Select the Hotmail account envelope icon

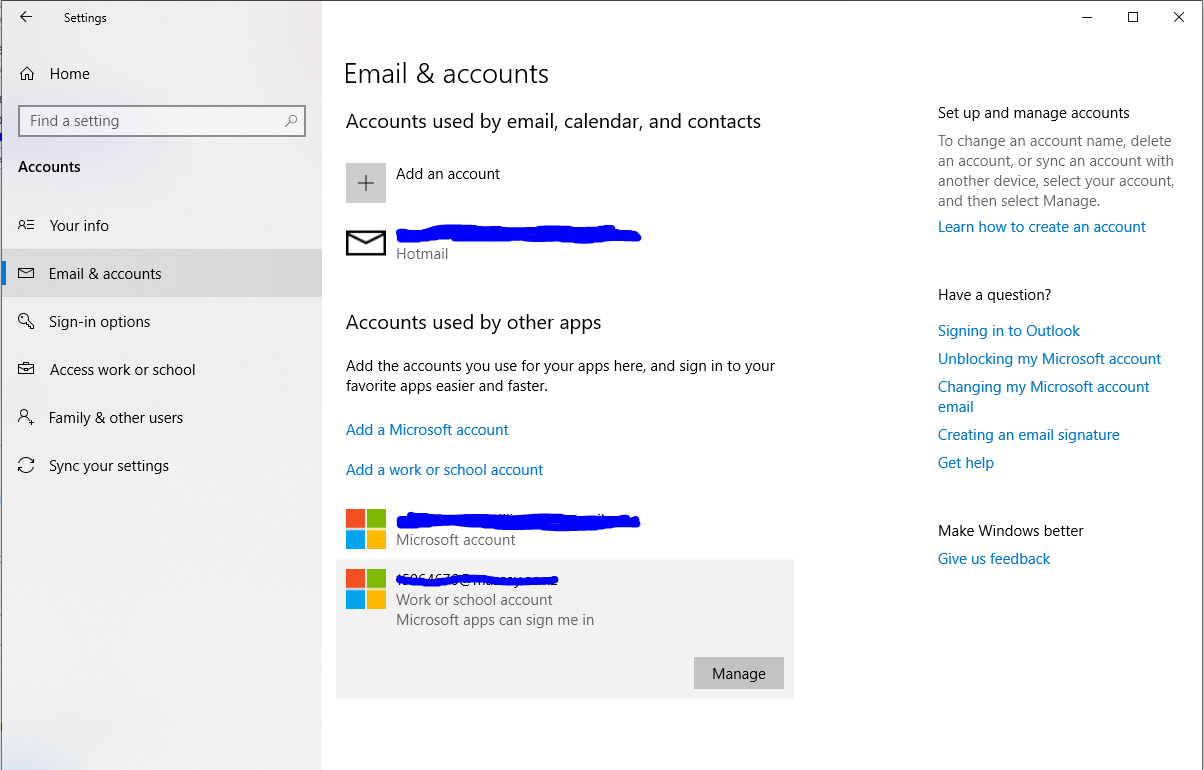[x=366, y=243]
